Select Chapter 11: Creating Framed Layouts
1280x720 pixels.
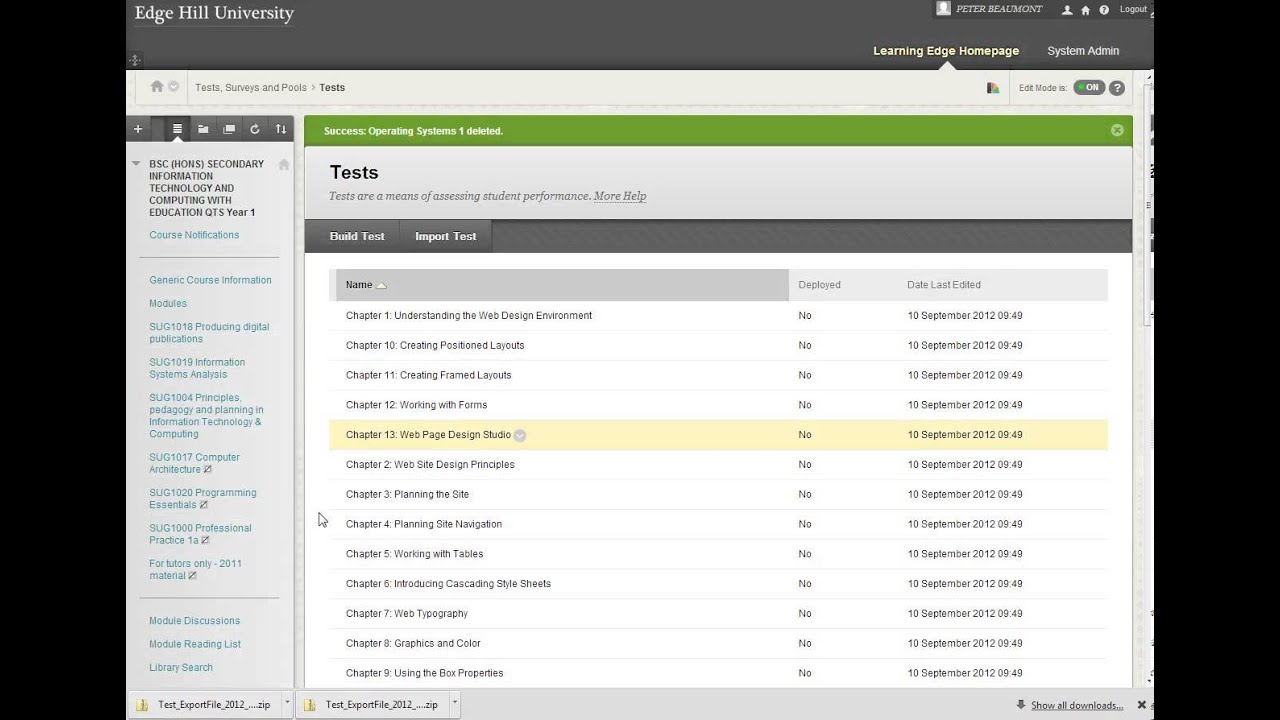point(429,375)
